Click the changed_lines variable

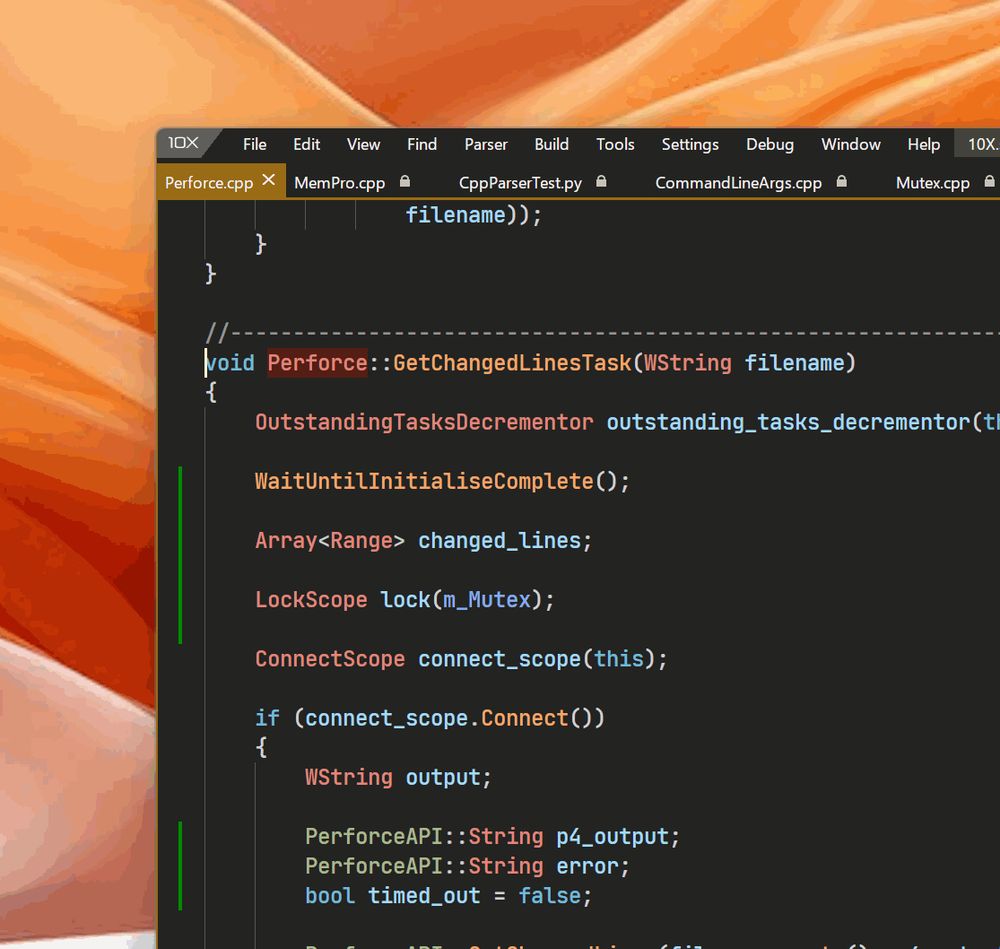point(499,540)
